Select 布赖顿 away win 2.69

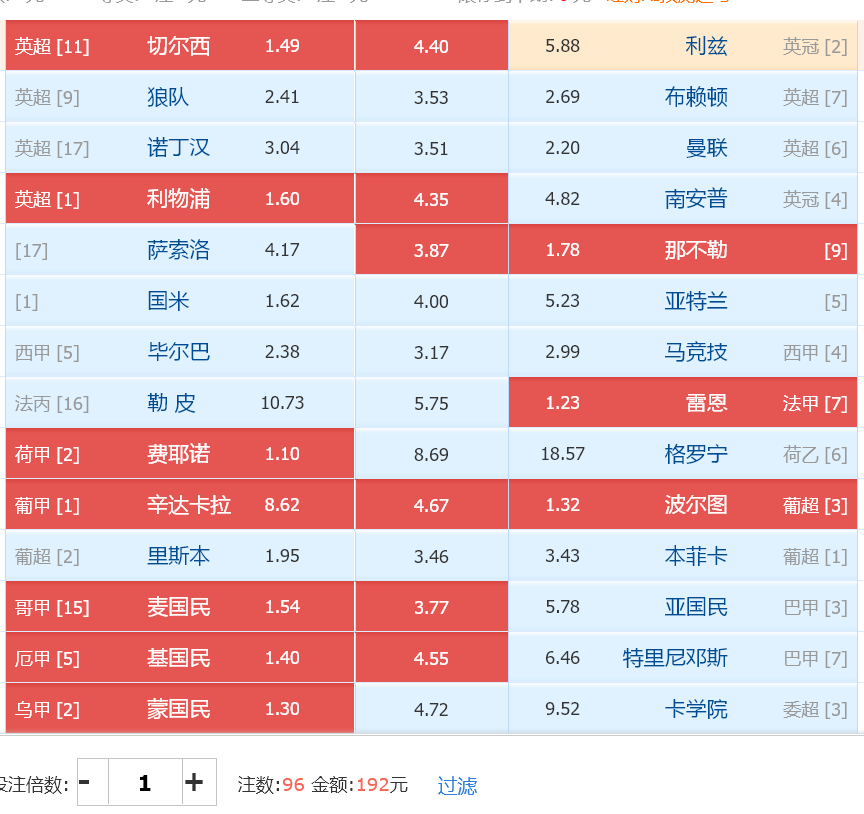pyautogui.click(x=683, y=97)
